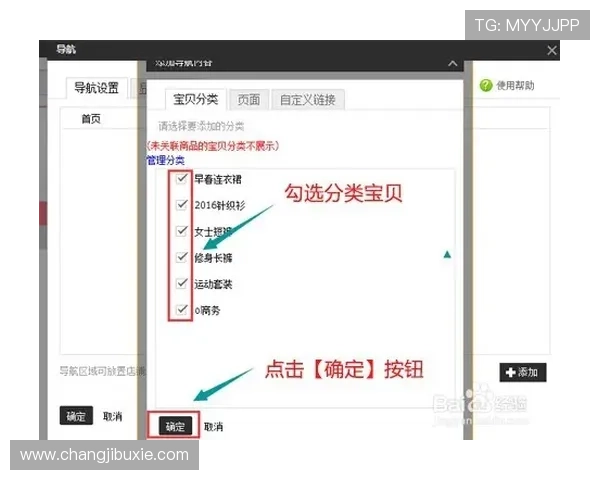Click the 早春连衣裙 label text

coord(218,179)
